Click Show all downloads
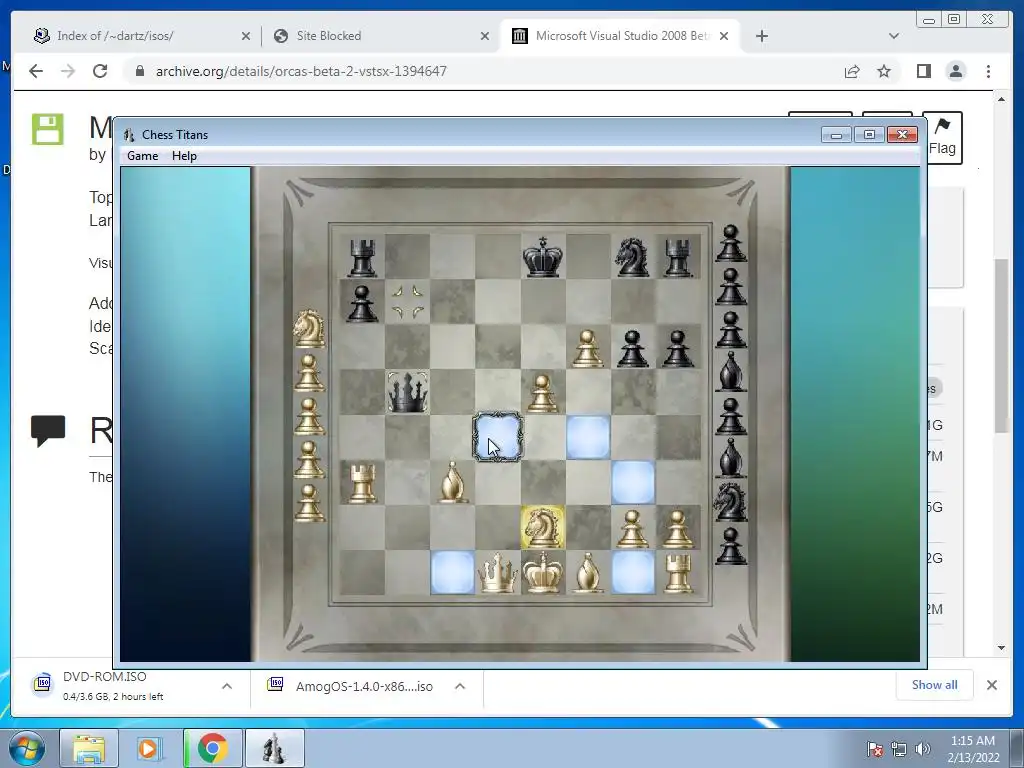 pos(935,684)
